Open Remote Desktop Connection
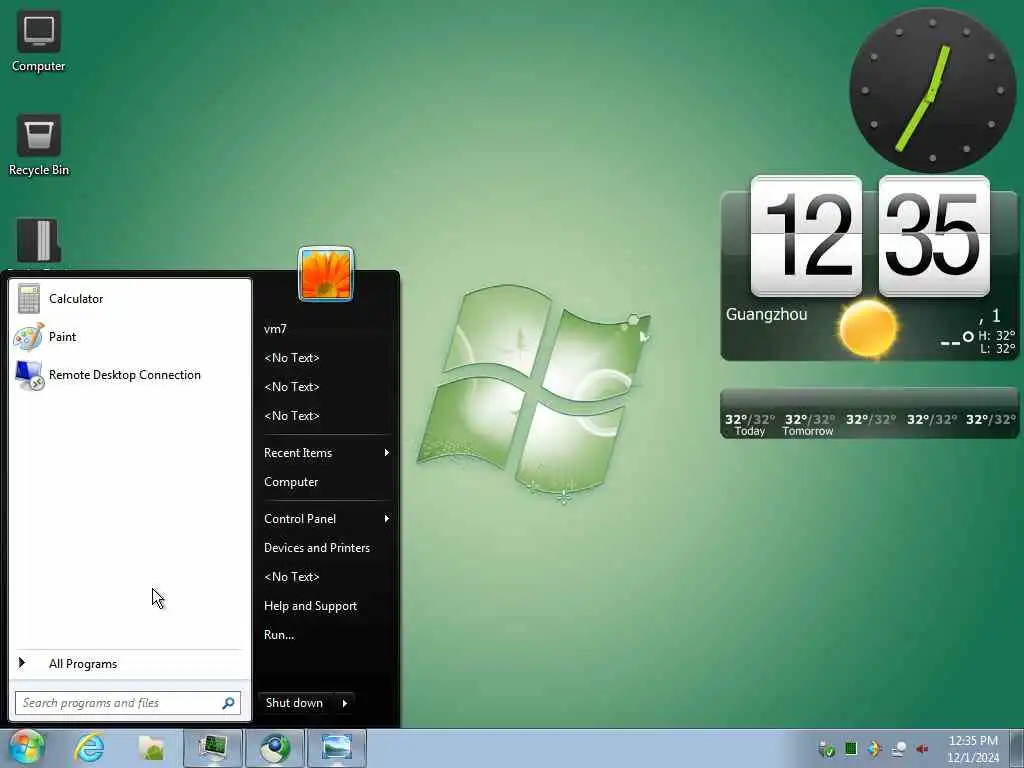The height and width of the screenshot is (768, 1024). point(130,375)
